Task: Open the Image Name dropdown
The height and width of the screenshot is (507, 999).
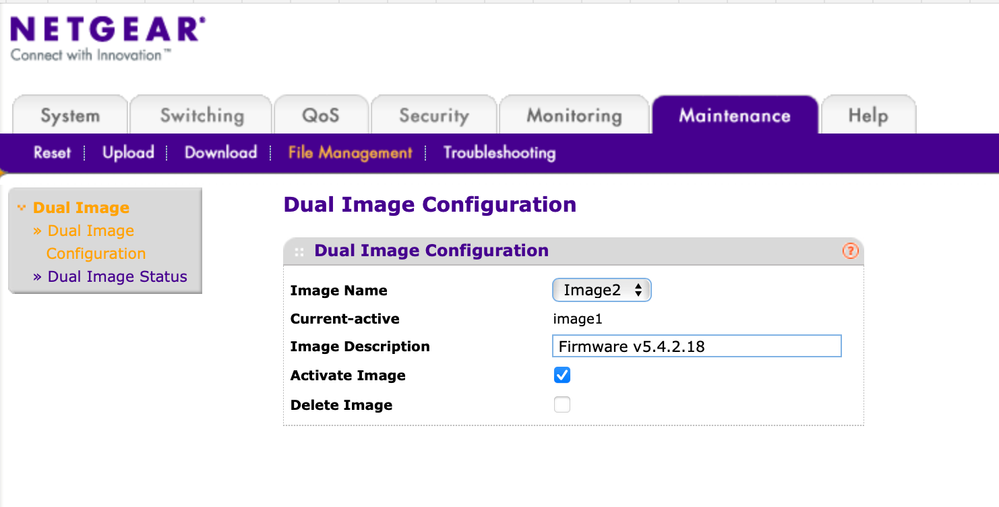Action: (x=601, y=290)
